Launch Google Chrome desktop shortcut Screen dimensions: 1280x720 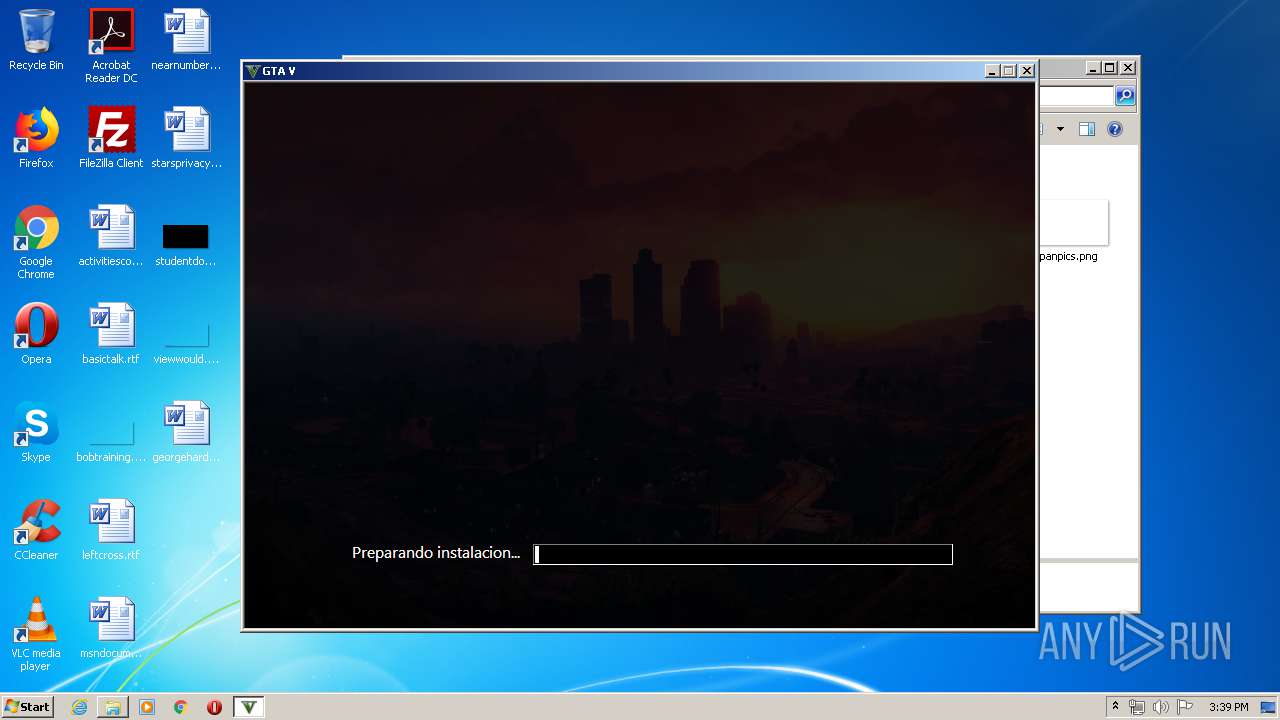(36, 242)
